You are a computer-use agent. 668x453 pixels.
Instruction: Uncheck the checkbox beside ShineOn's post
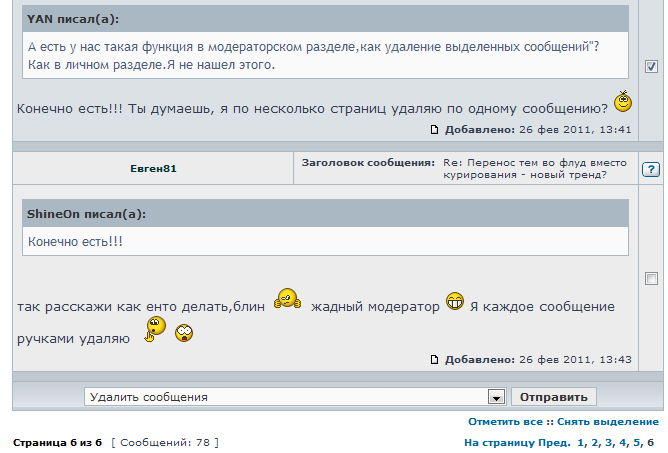651,66
